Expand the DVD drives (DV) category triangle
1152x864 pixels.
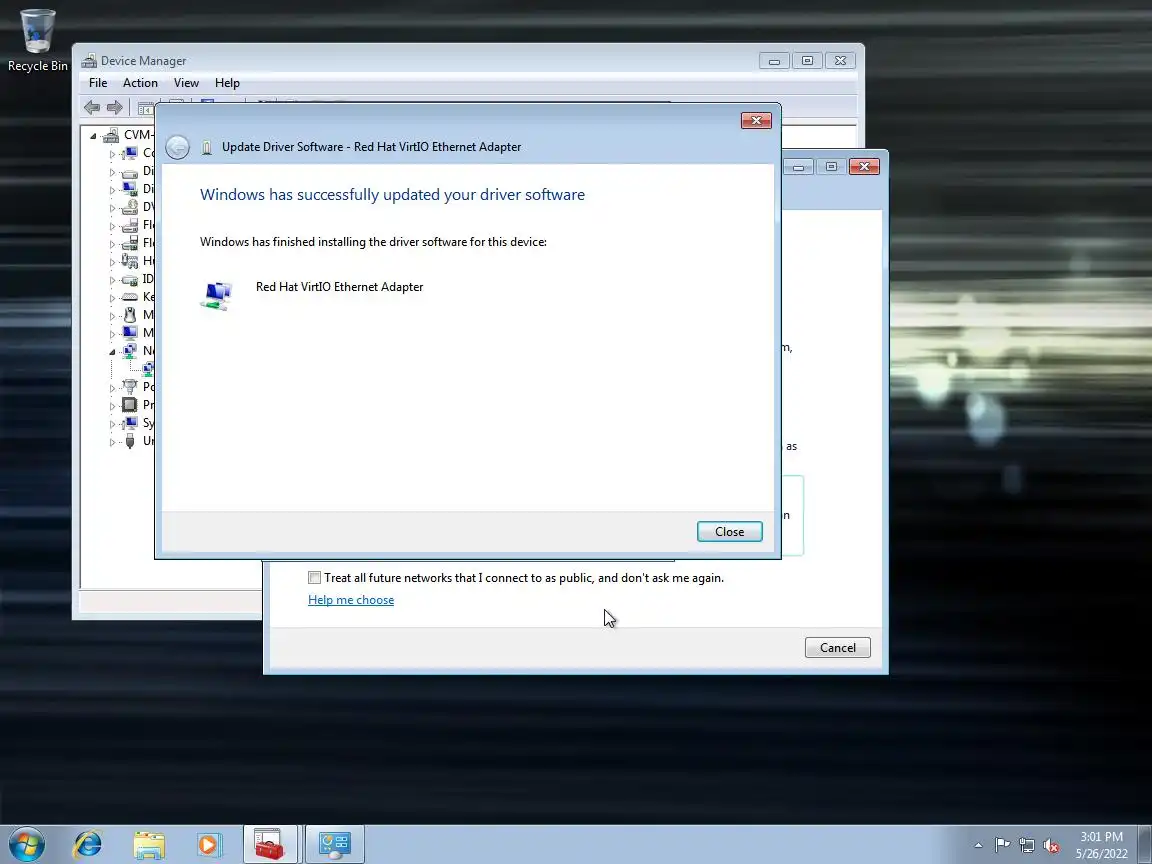tap(112, 208)
